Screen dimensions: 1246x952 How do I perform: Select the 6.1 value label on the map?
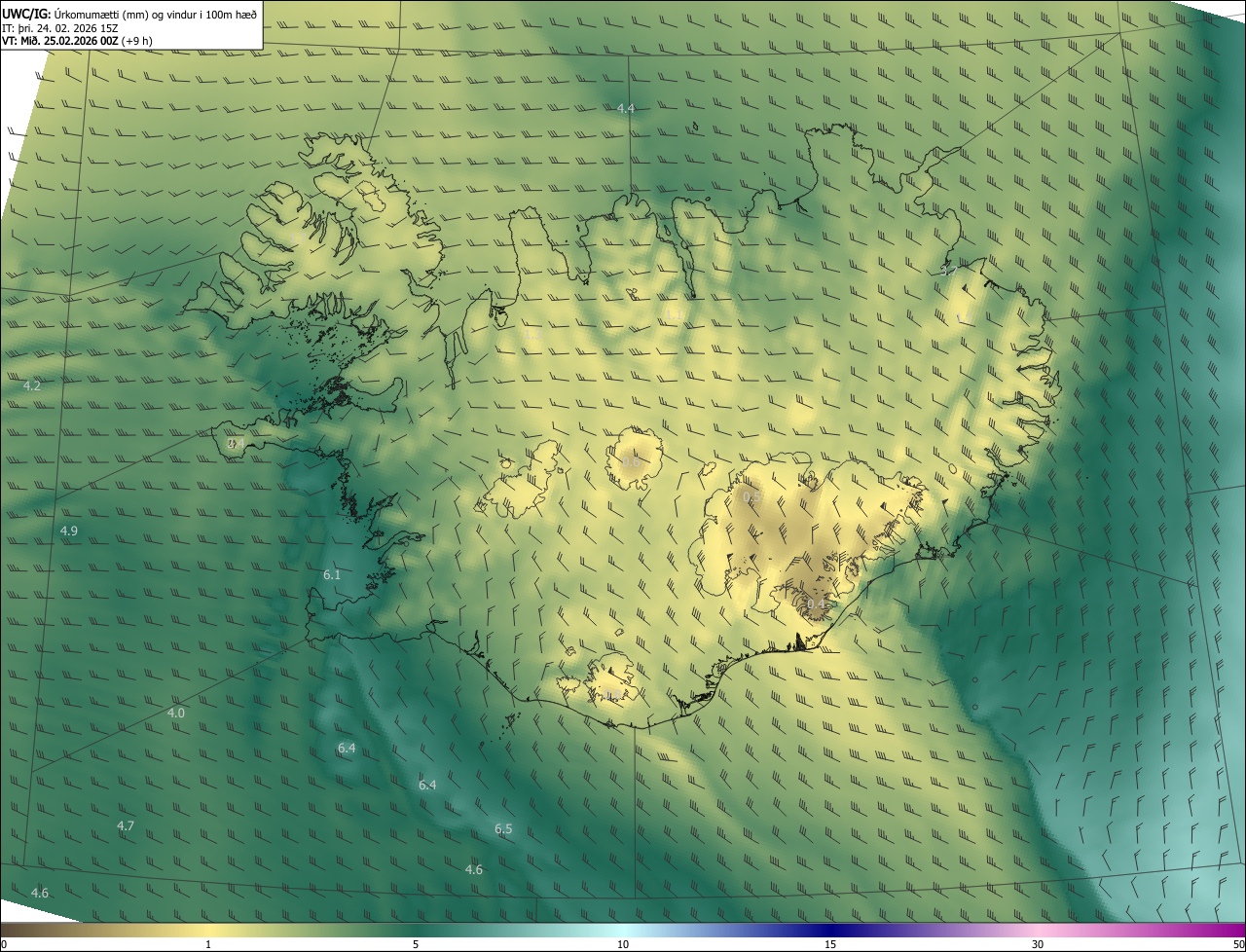click(332, 574)
